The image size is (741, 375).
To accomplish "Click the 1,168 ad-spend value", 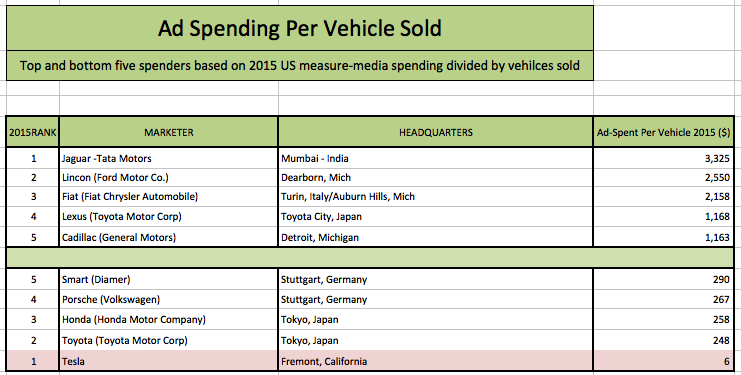I will [x=663, y=217].
